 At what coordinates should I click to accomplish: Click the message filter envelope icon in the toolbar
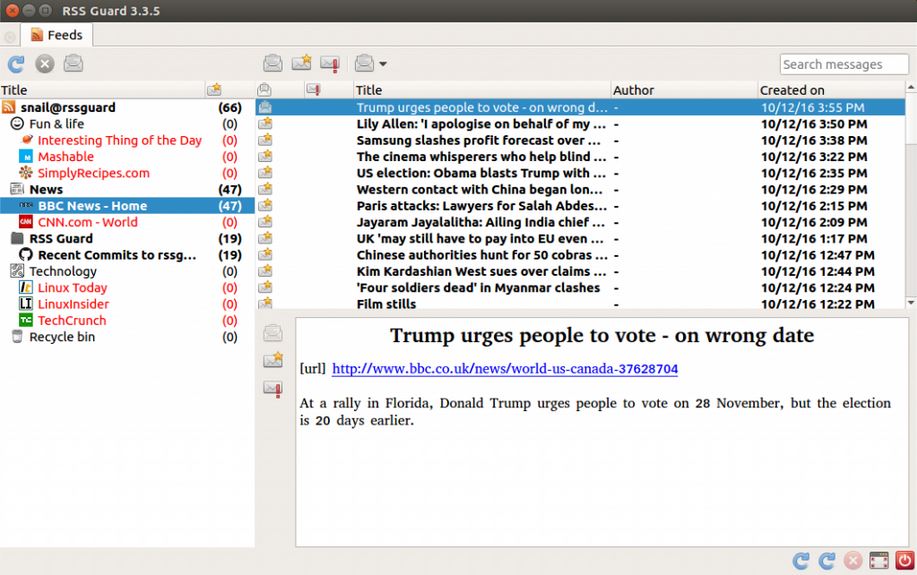click(364, 63)
